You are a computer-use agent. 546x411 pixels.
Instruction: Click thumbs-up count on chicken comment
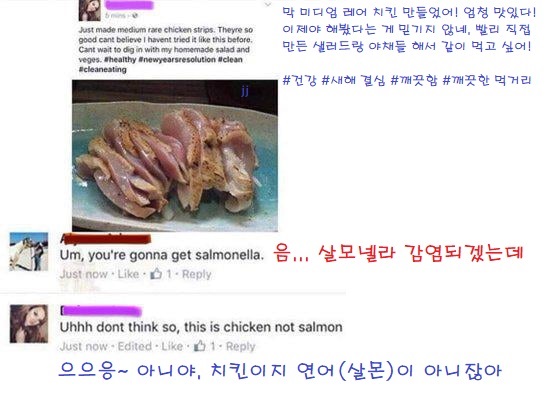tap(212, 346)
